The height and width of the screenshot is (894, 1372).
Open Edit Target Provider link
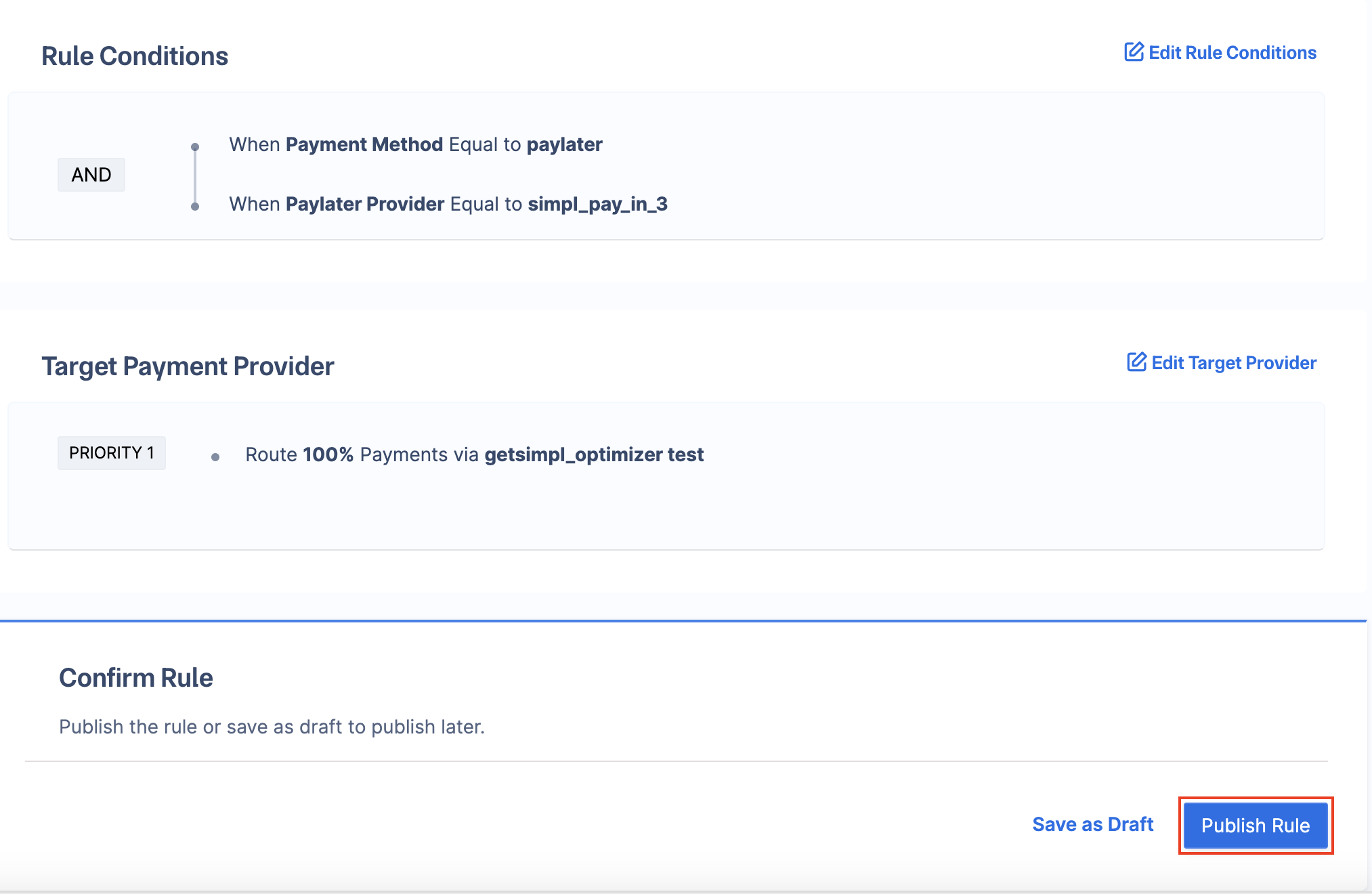pyautogui.click(x=1222, y=362)
